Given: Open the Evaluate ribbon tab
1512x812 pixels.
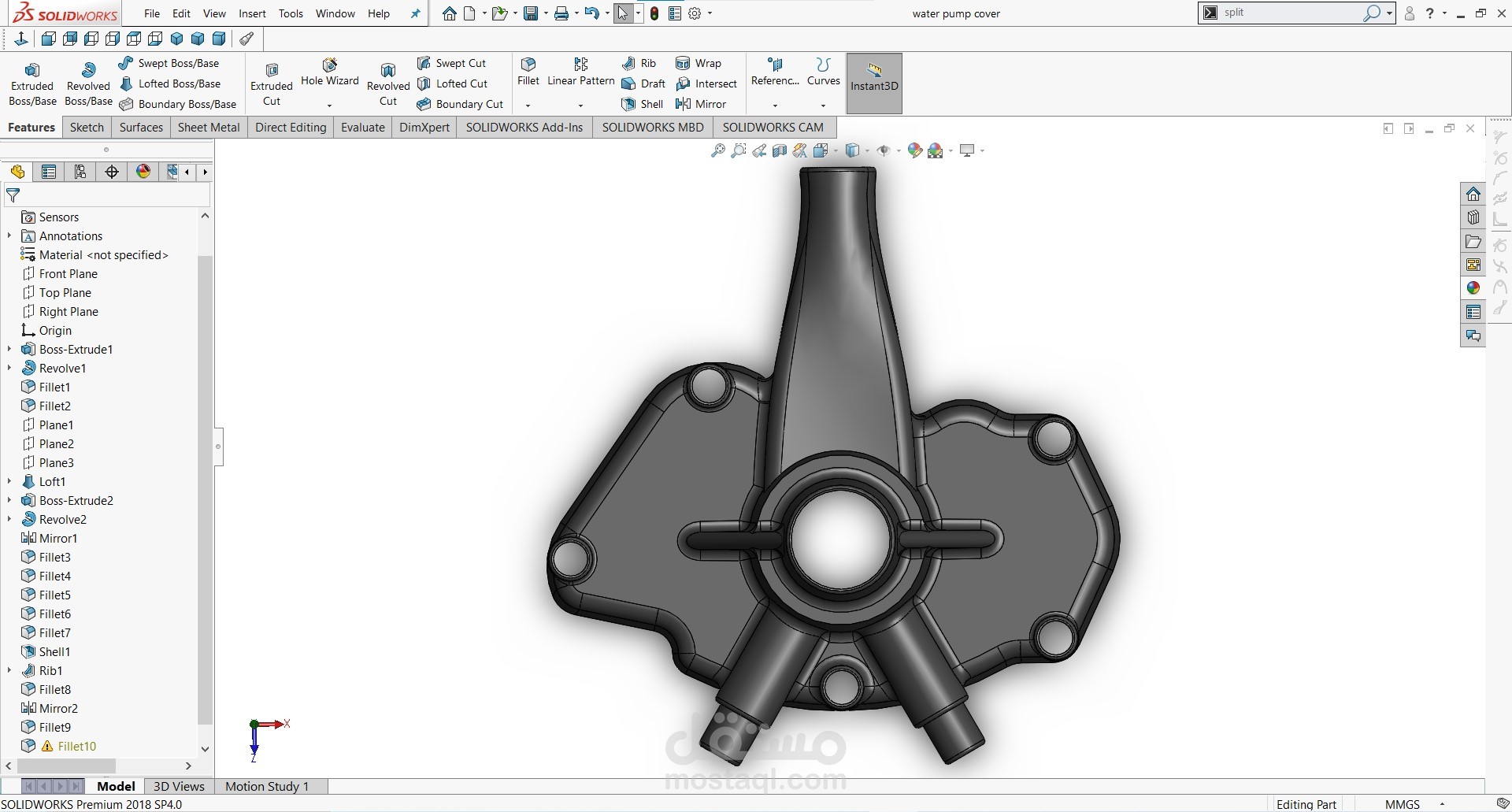Looking at the screenshot, I should point(363,128).
